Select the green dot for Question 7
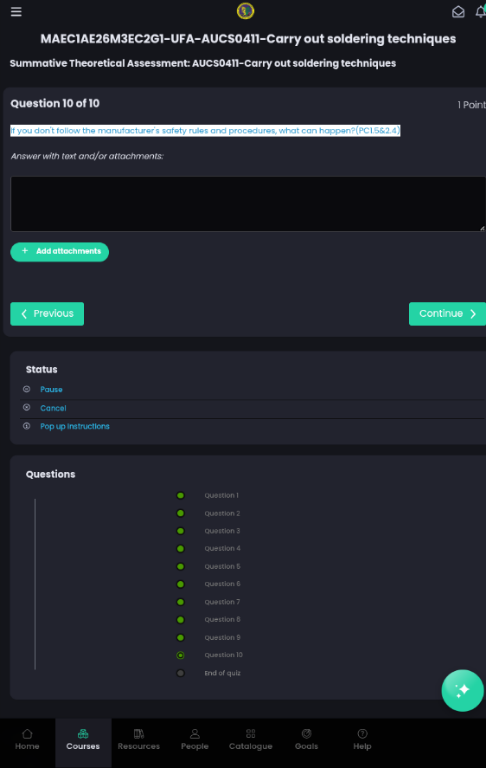Viewport: 486px width, 768px height. tap(180, 602)
